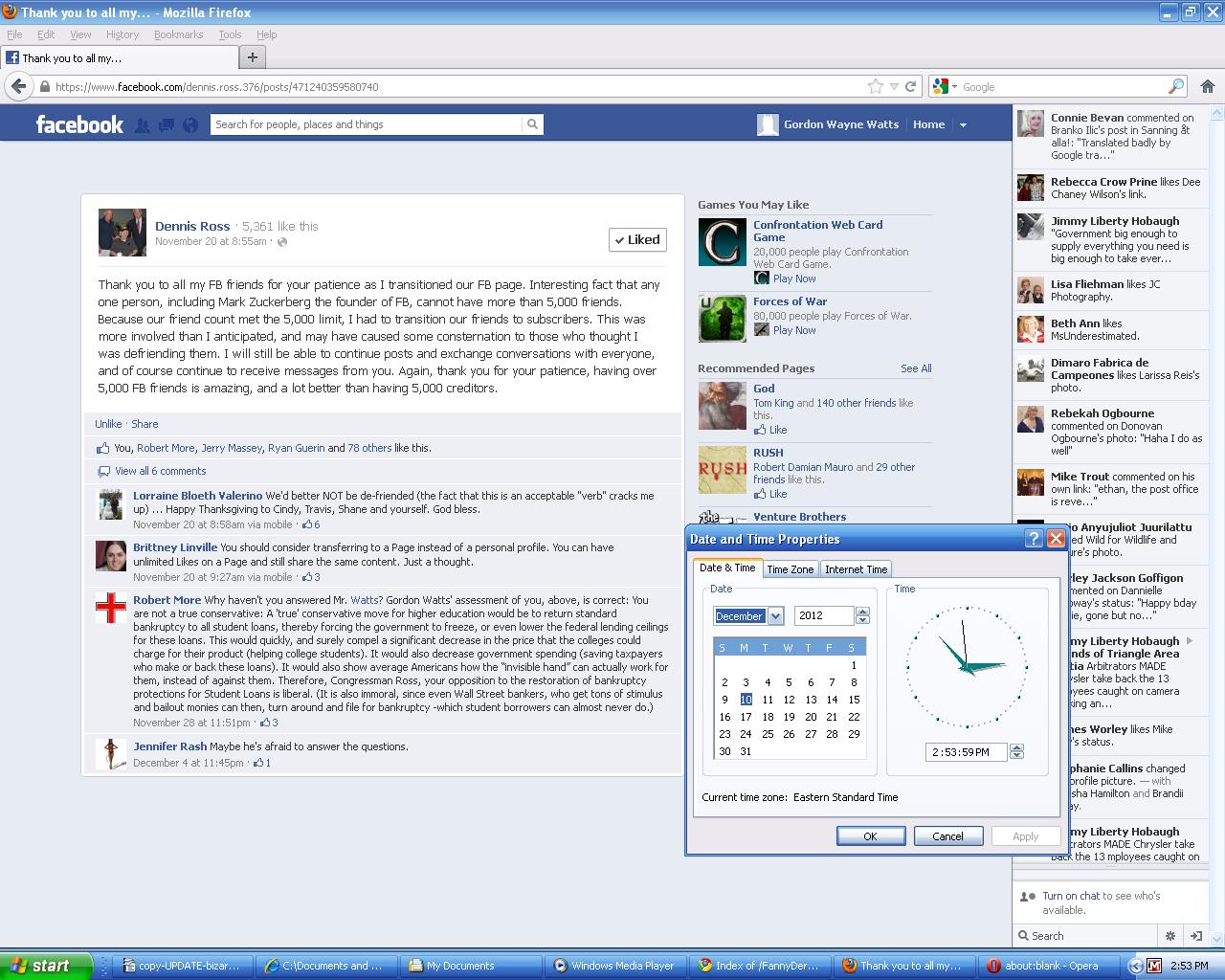1225x980 pixels.
Task: Click the year field showing 2012
Action: [x=824, y=616]
